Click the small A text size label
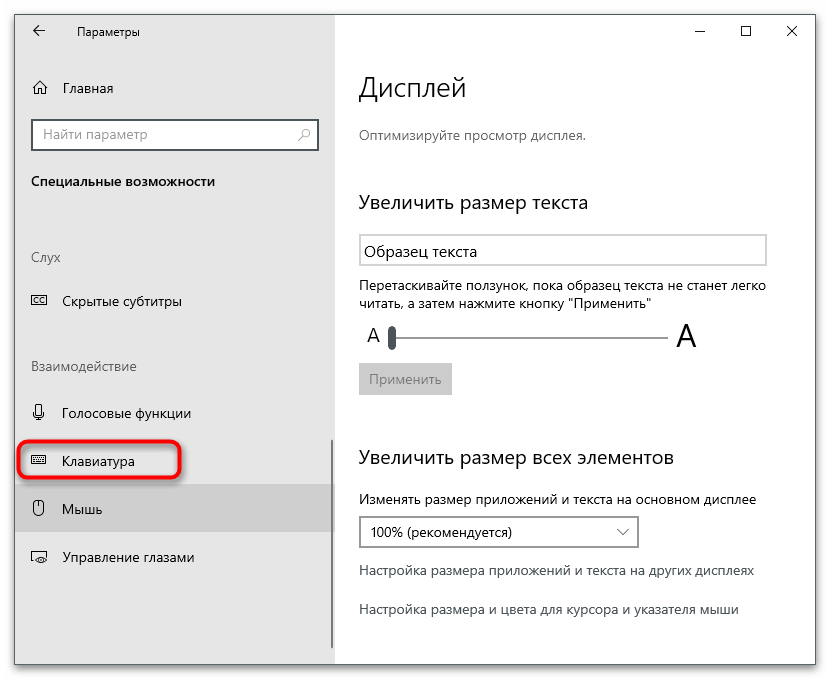 (x=373, y=336)
